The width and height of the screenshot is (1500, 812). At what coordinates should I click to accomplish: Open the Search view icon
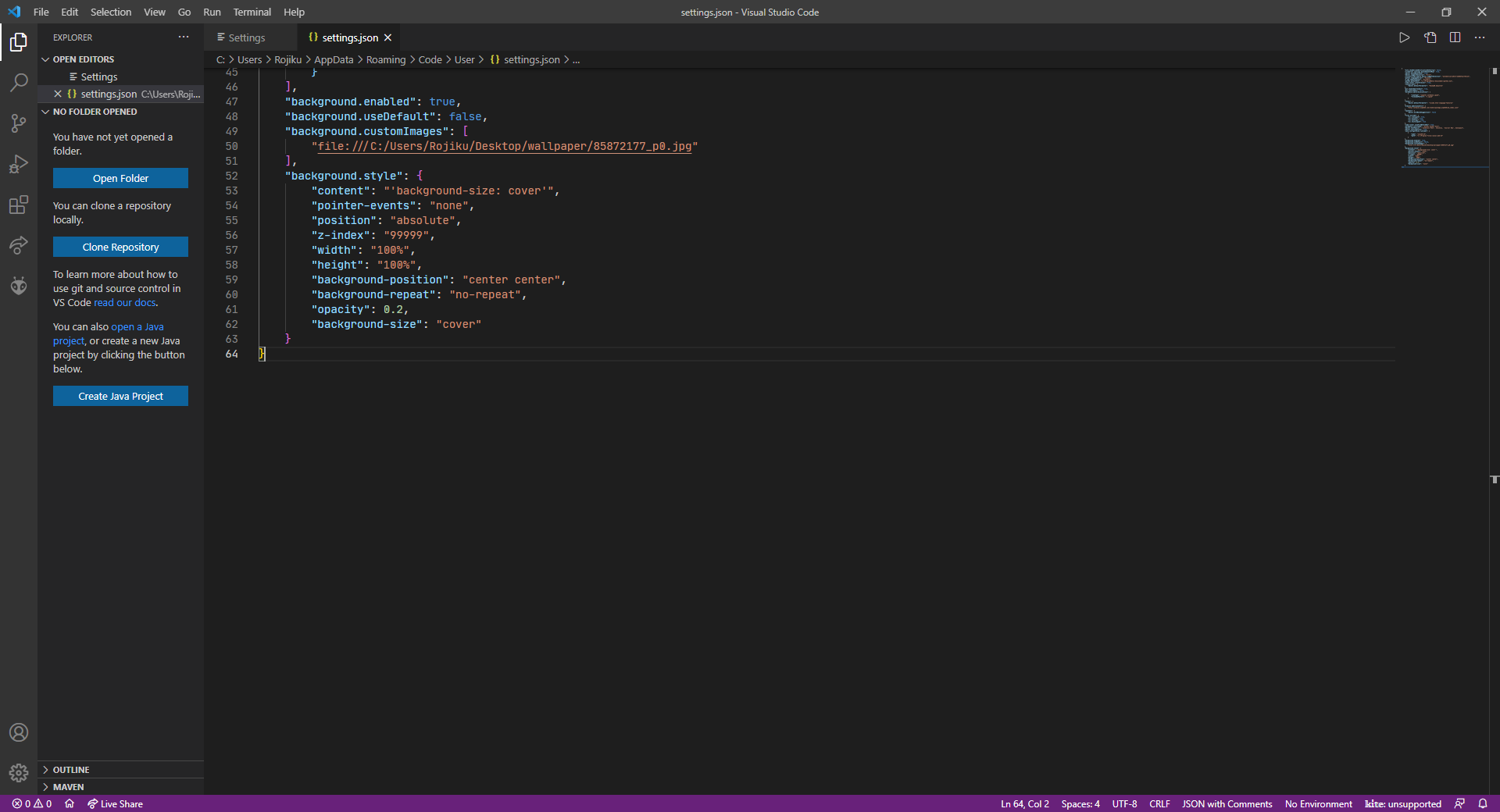tap(19, 83)
